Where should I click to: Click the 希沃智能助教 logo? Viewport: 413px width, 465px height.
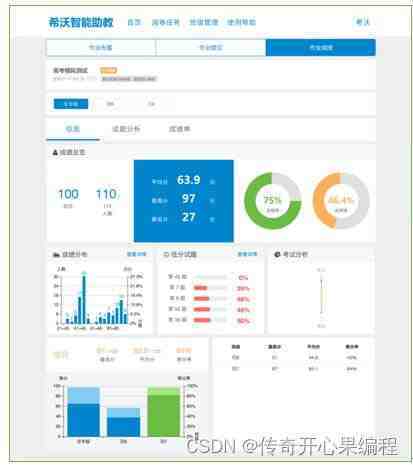(81, 22)
